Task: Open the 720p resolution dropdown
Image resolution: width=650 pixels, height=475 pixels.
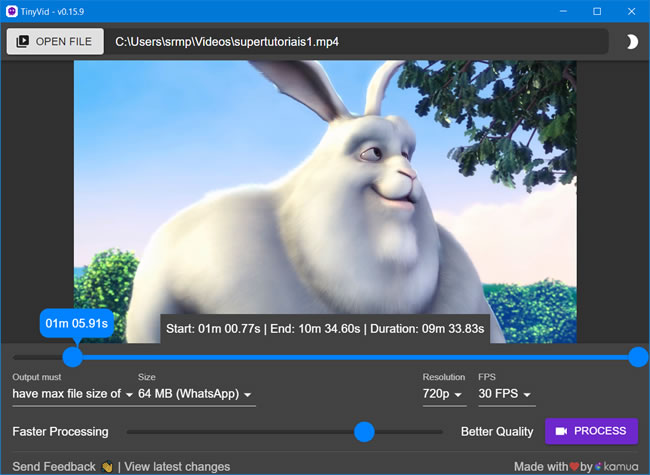Action: (x=444, y=394)
